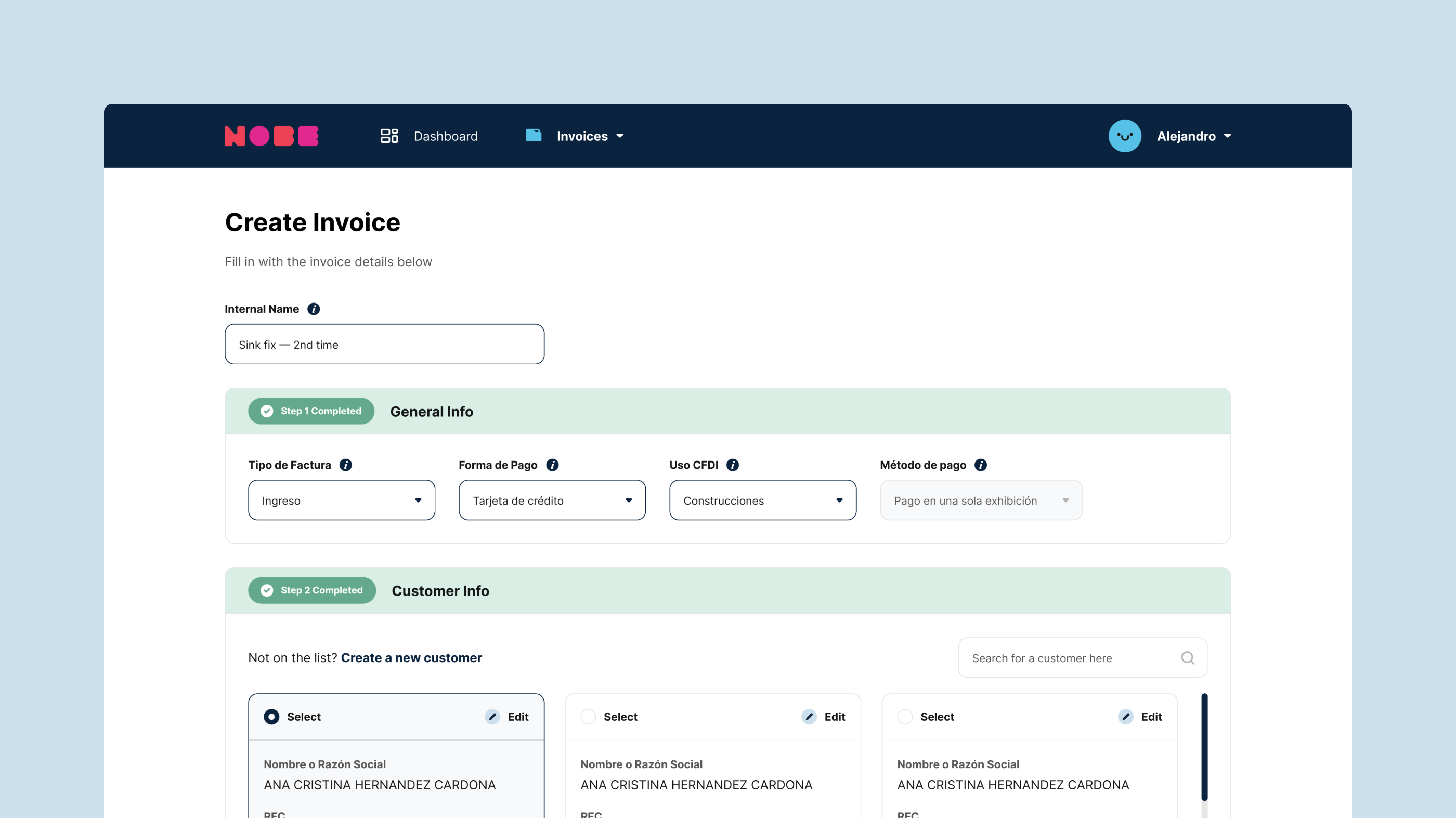
Task: Click the pencil icon on the selected customer card
Action: tap(492, 717)
